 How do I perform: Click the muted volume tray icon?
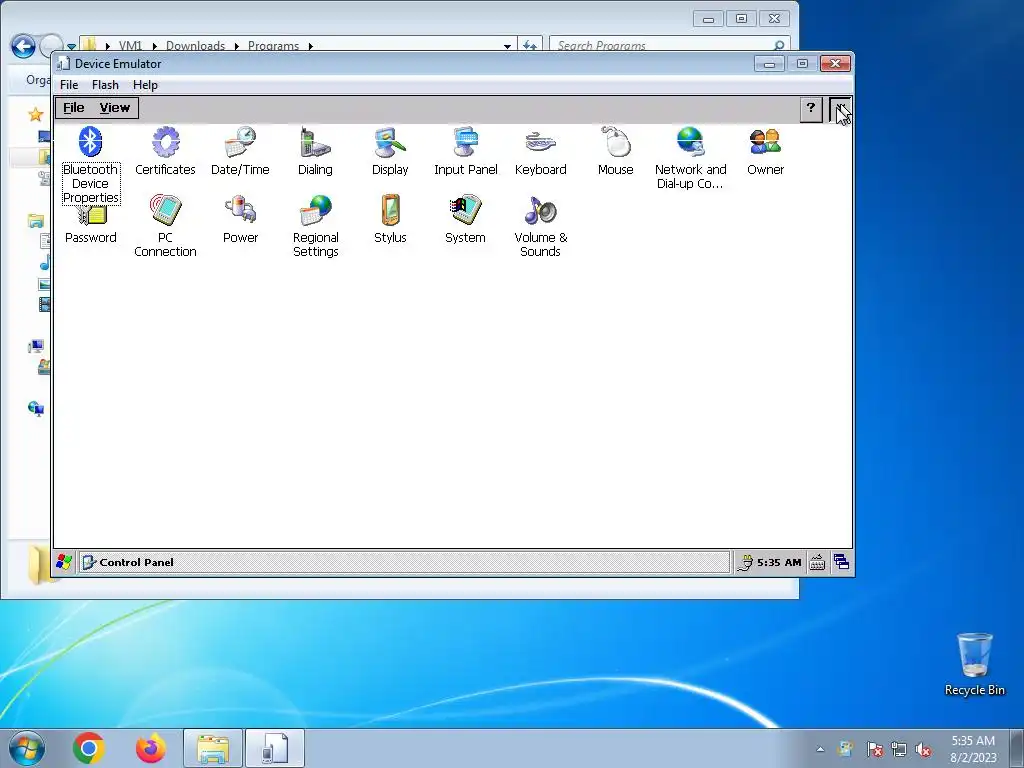click(923, 749)
